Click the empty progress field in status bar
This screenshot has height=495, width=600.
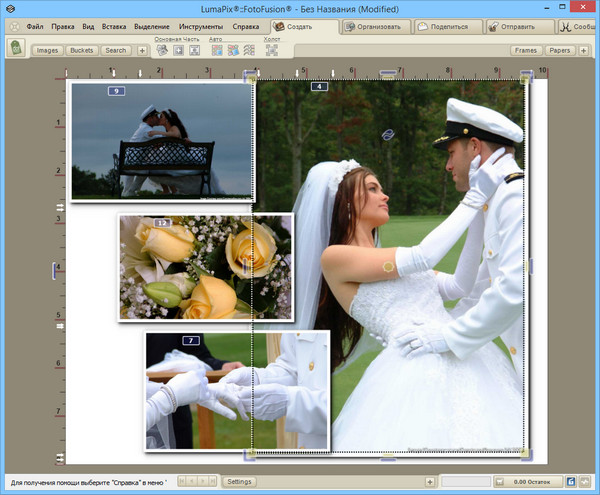pyautogui.click(x=466, y=482)
